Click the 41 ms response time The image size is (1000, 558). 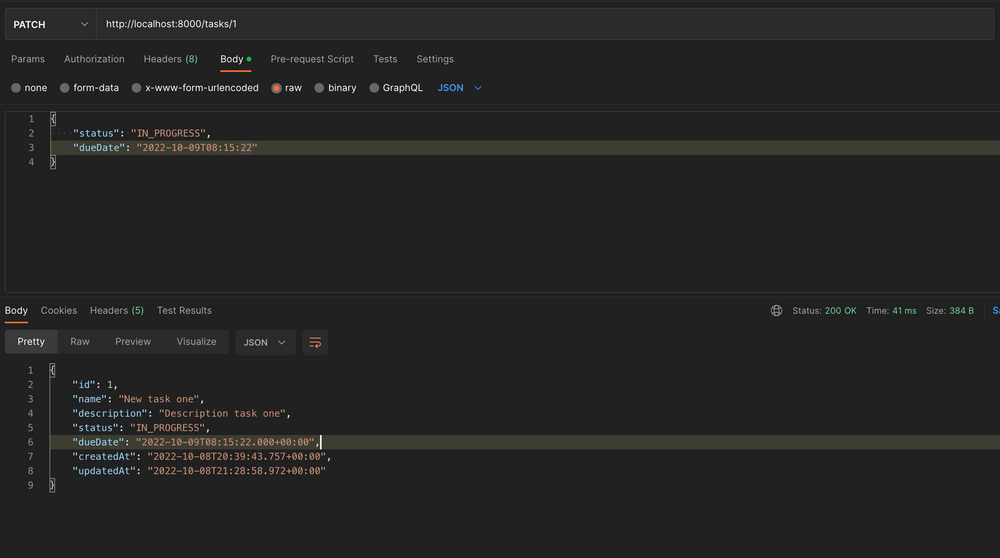(904, 311)
